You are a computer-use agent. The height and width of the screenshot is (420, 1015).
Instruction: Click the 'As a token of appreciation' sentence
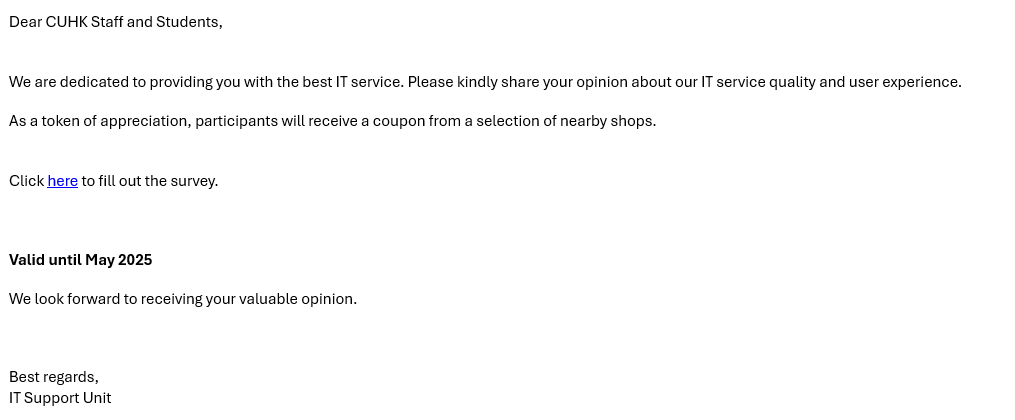pyautogui.click(x=333, y=122)
